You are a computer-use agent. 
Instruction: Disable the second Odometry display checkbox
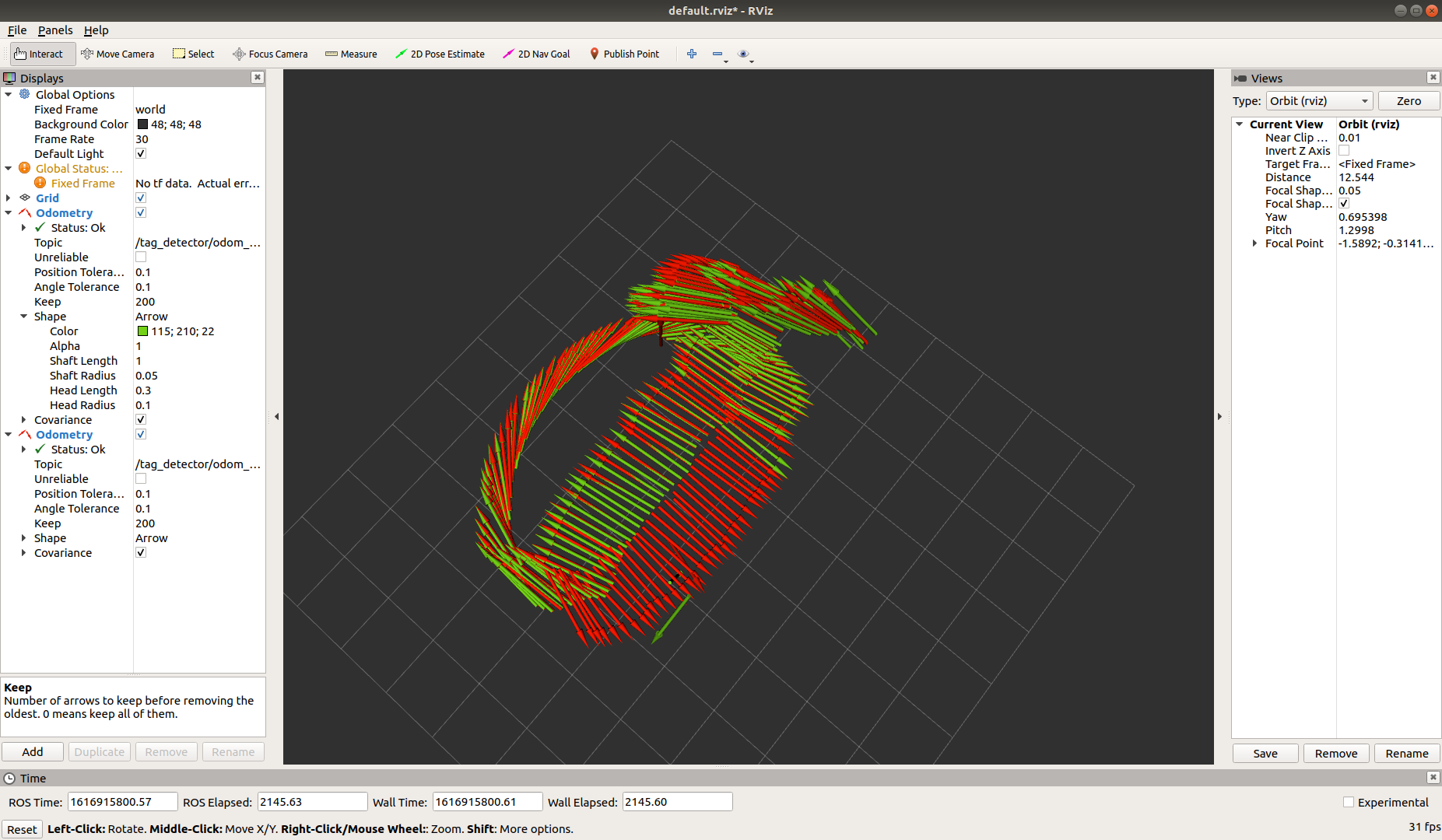point(141,434)
